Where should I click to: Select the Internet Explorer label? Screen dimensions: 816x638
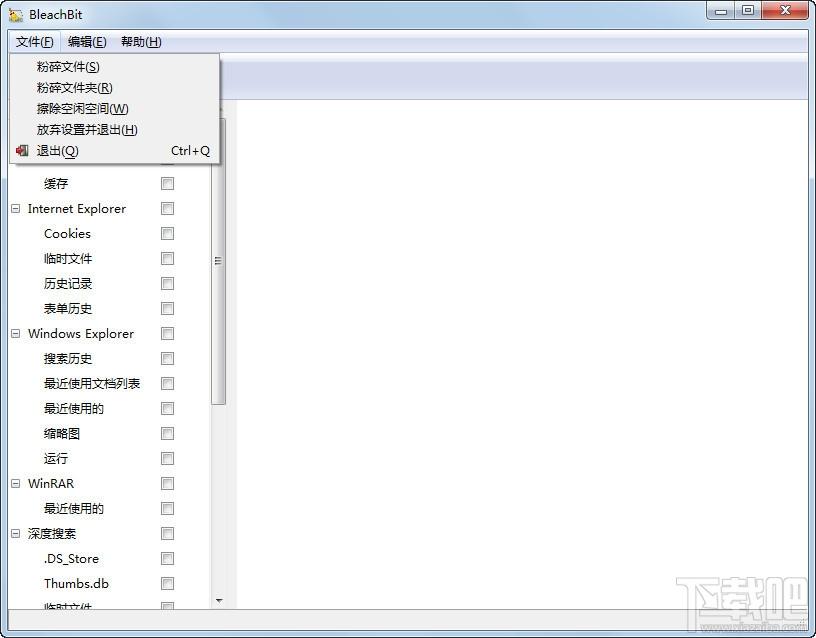pyautogui.click(x=77, y=209)
